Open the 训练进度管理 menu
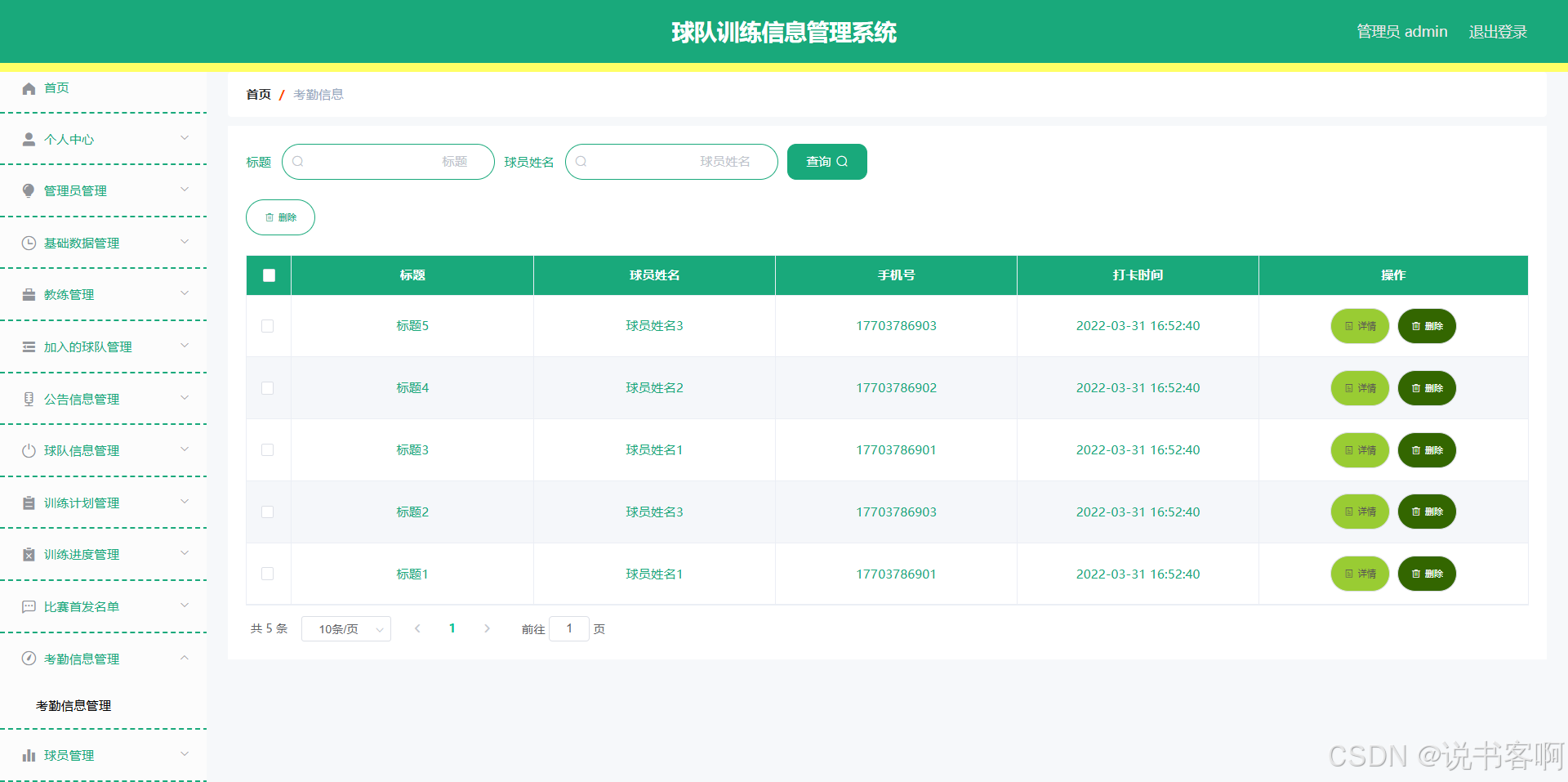This screenshot has height=782, width=1568. 103,554
